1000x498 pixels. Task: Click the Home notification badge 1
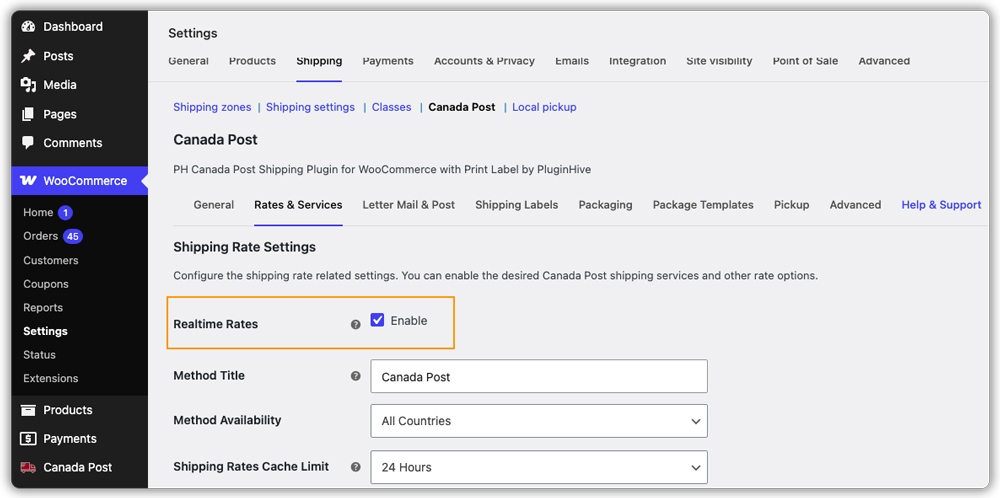click(66, 213)
